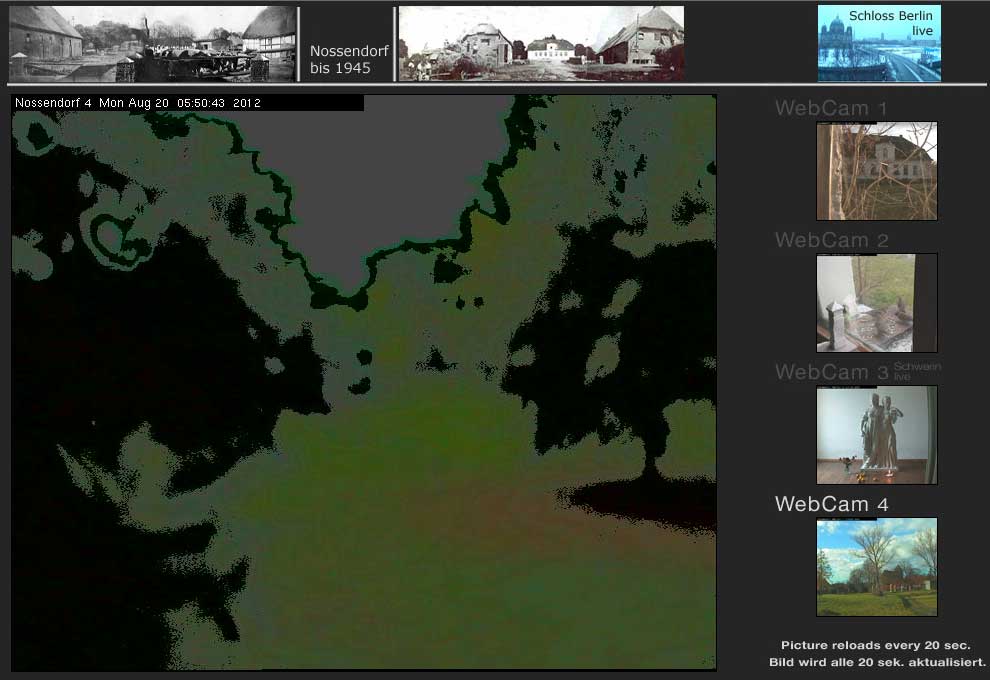Viewport: 990px width, 680px height.
Task: Click the large Nossendorf 4 webcam image
Action: [x=364, y=390]
